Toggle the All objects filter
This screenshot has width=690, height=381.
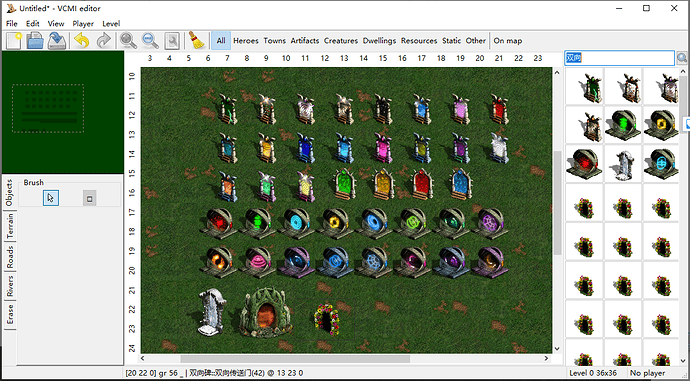[x=221, y=40]
